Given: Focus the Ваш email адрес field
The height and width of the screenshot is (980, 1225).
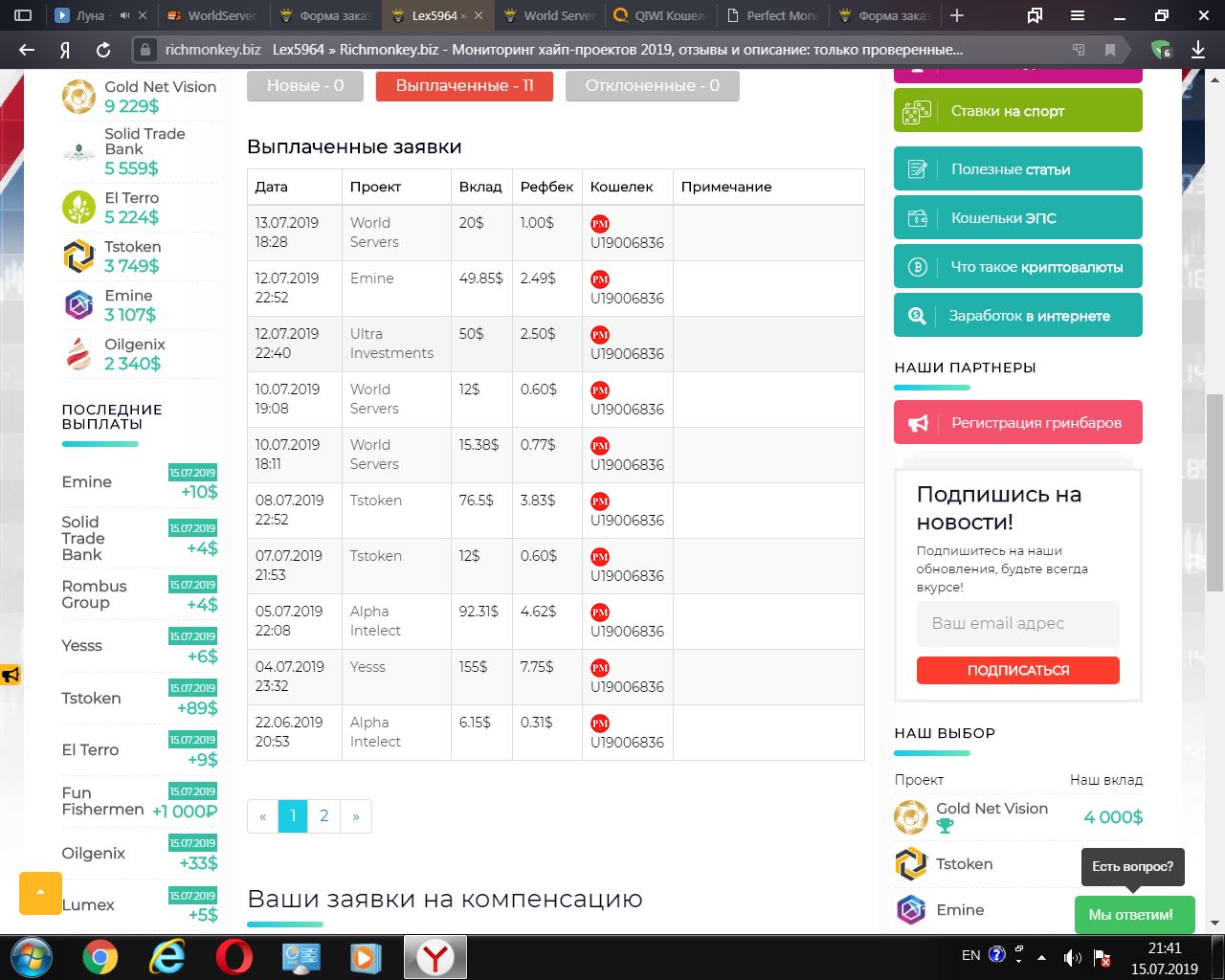Looking at the screenshot, I should coord(1018,623).
